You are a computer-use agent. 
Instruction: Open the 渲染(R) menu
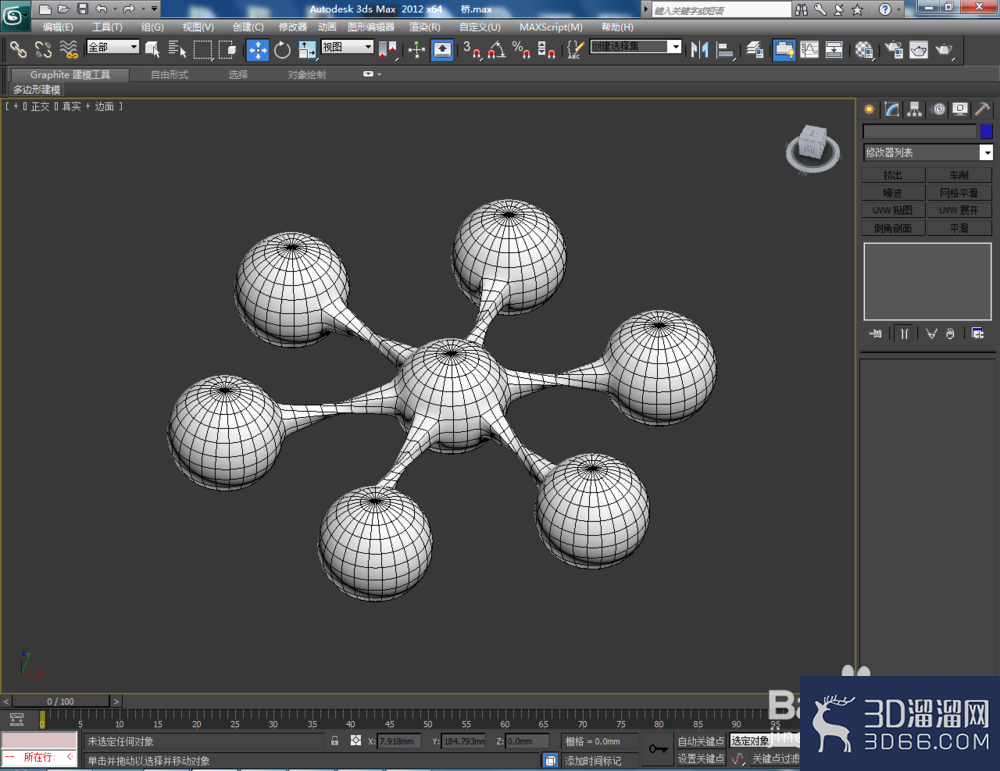425,27
